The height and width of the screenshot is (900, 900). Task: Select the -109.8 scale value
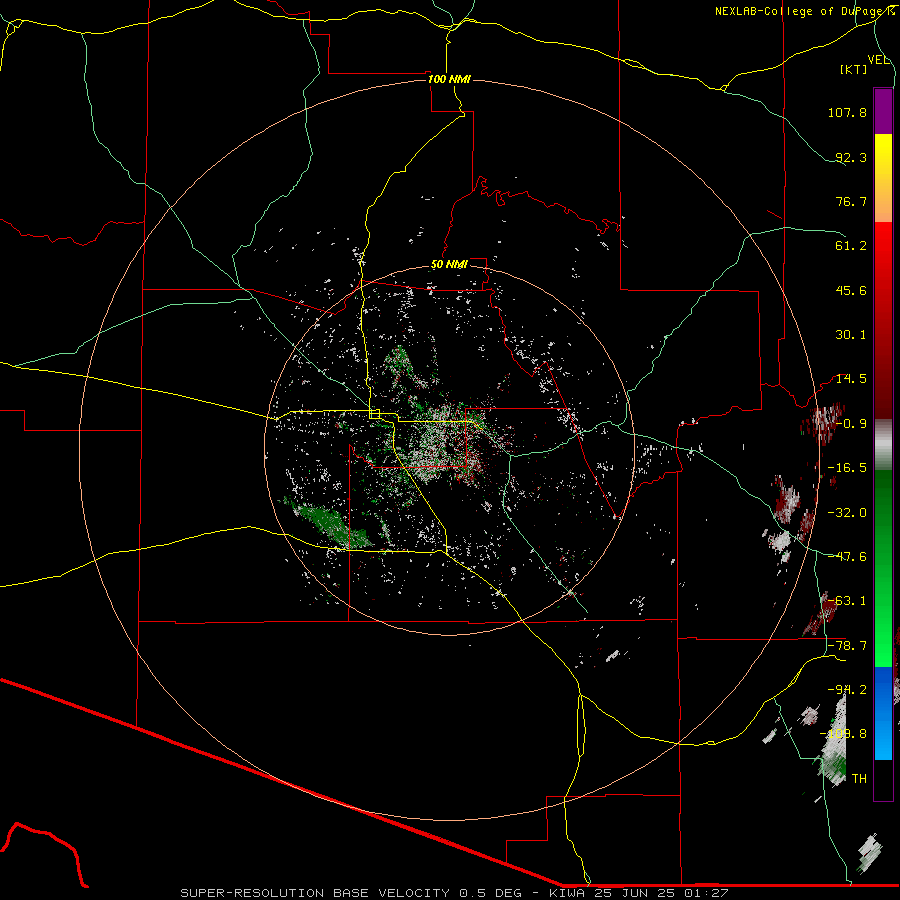point(843,734)
